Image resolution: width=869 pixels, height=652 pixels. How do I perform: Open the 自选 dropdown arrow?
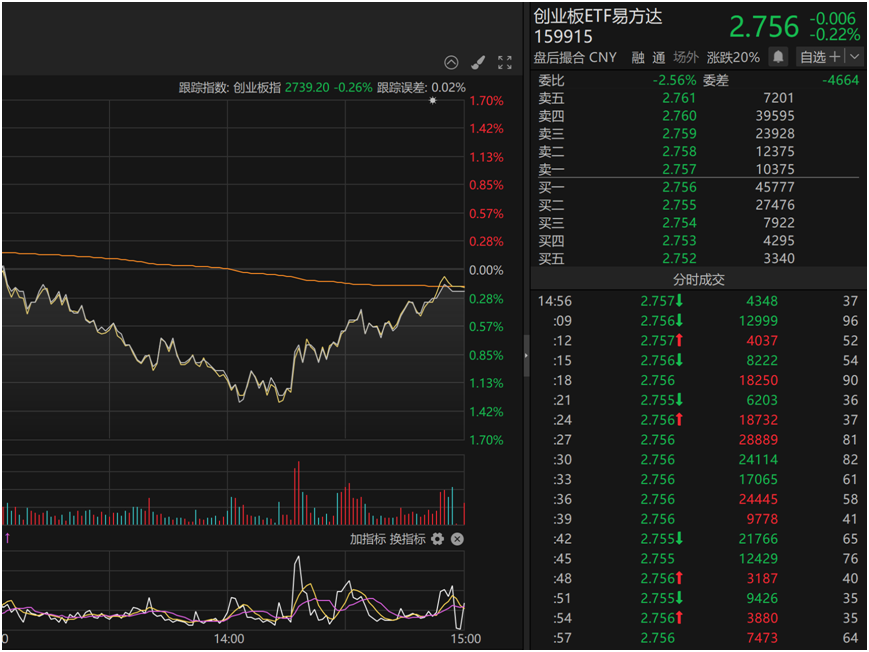pos(854,57)
